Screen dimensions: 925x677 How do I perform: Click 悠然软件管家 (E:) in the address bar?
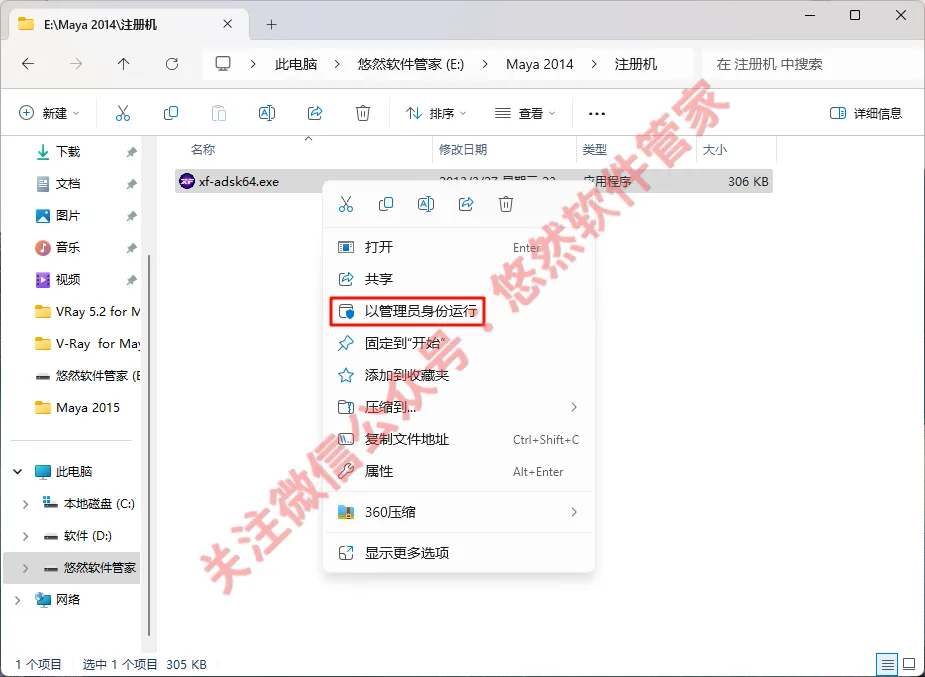point(411,64)
